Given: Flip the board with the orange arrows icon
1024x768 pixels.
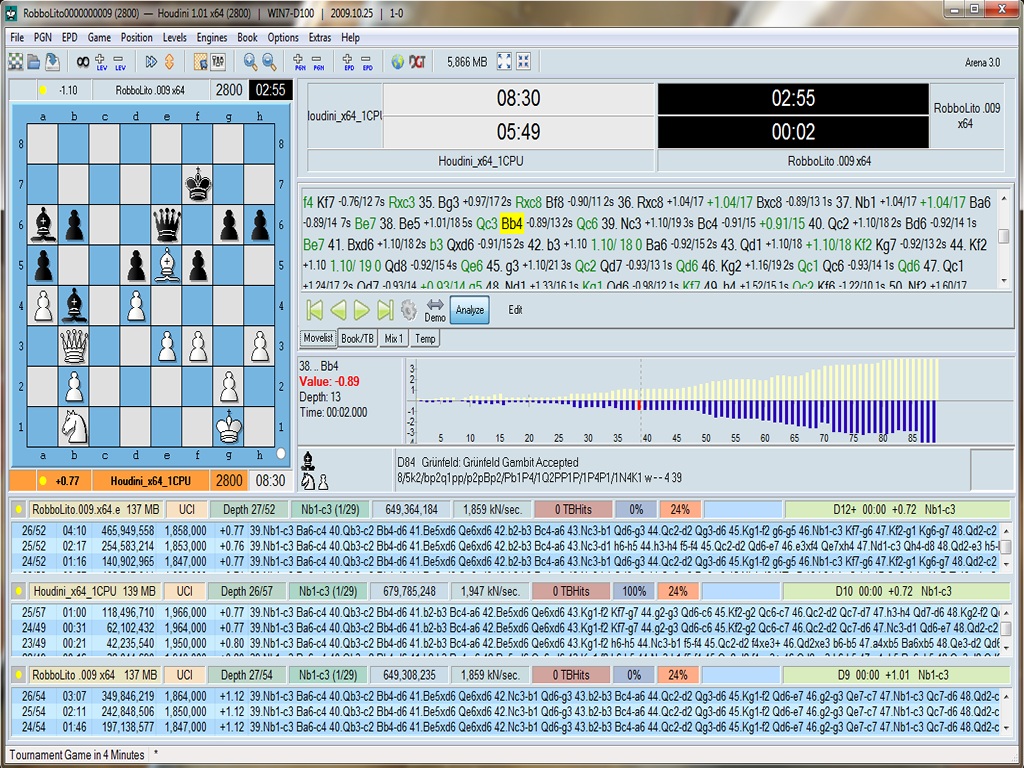Looking at the screenshot, I should click(x=169, y=61).
